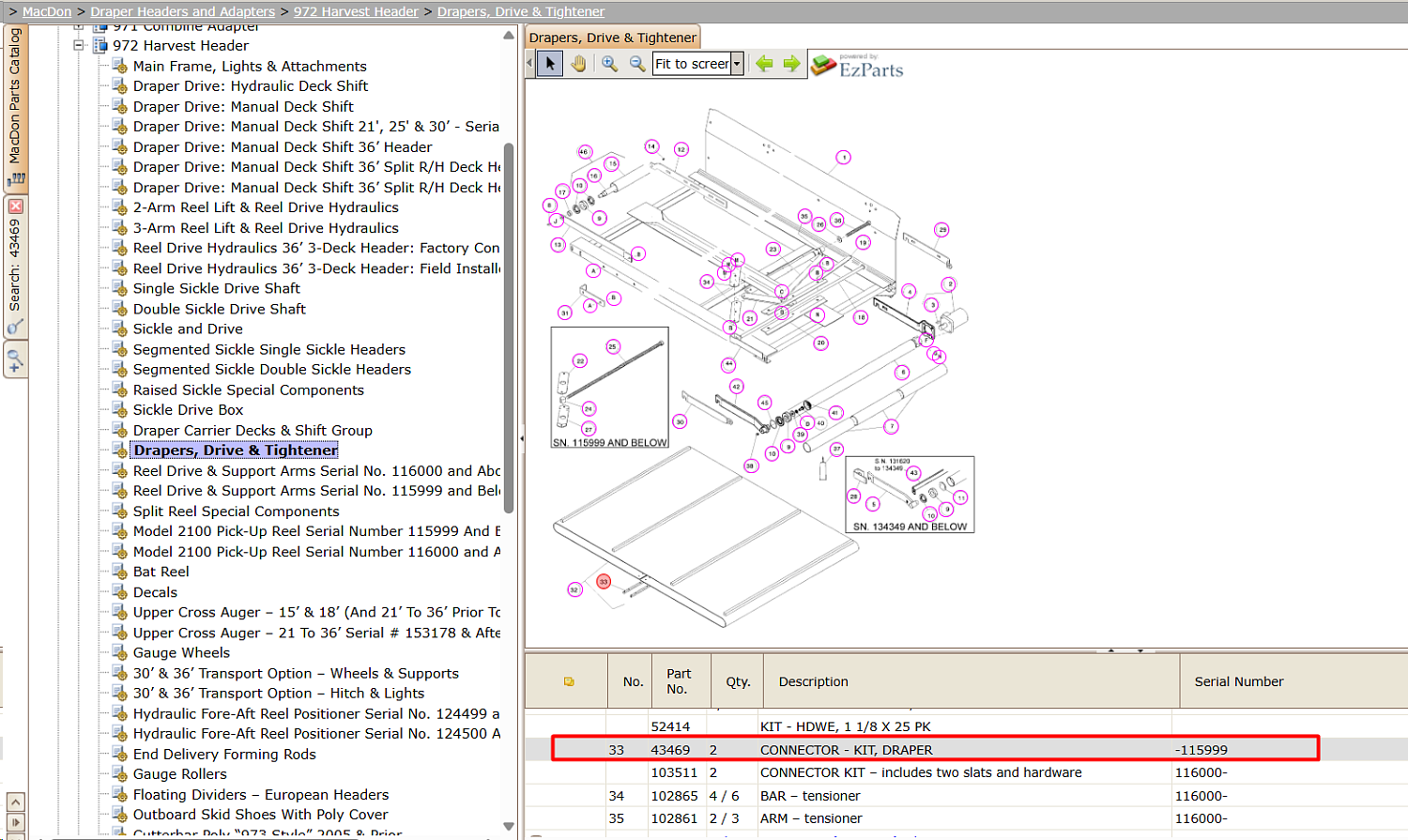Open the Gauge Wheels page
The width and height of the screenshot is (1408, 840).
(x=181, y=652)
